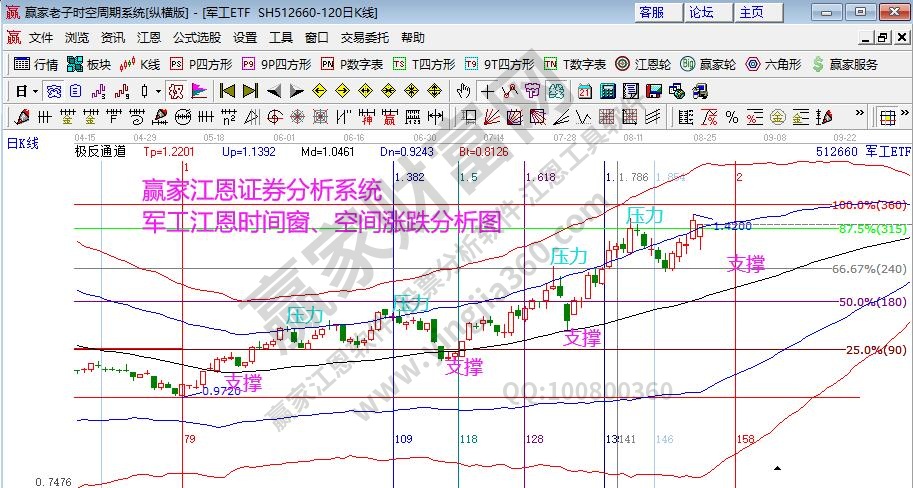Expand the far-right toolbar overflow chevron
913x488 pixels.
[x=904, y=112]
